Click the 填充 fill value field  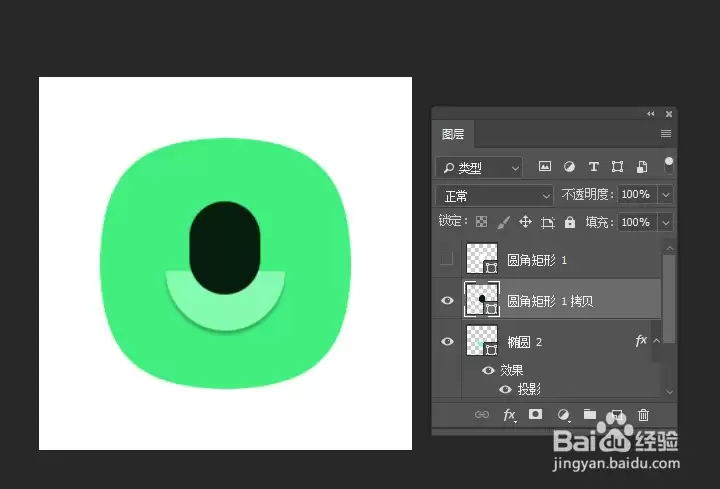[x=637, y=223]
